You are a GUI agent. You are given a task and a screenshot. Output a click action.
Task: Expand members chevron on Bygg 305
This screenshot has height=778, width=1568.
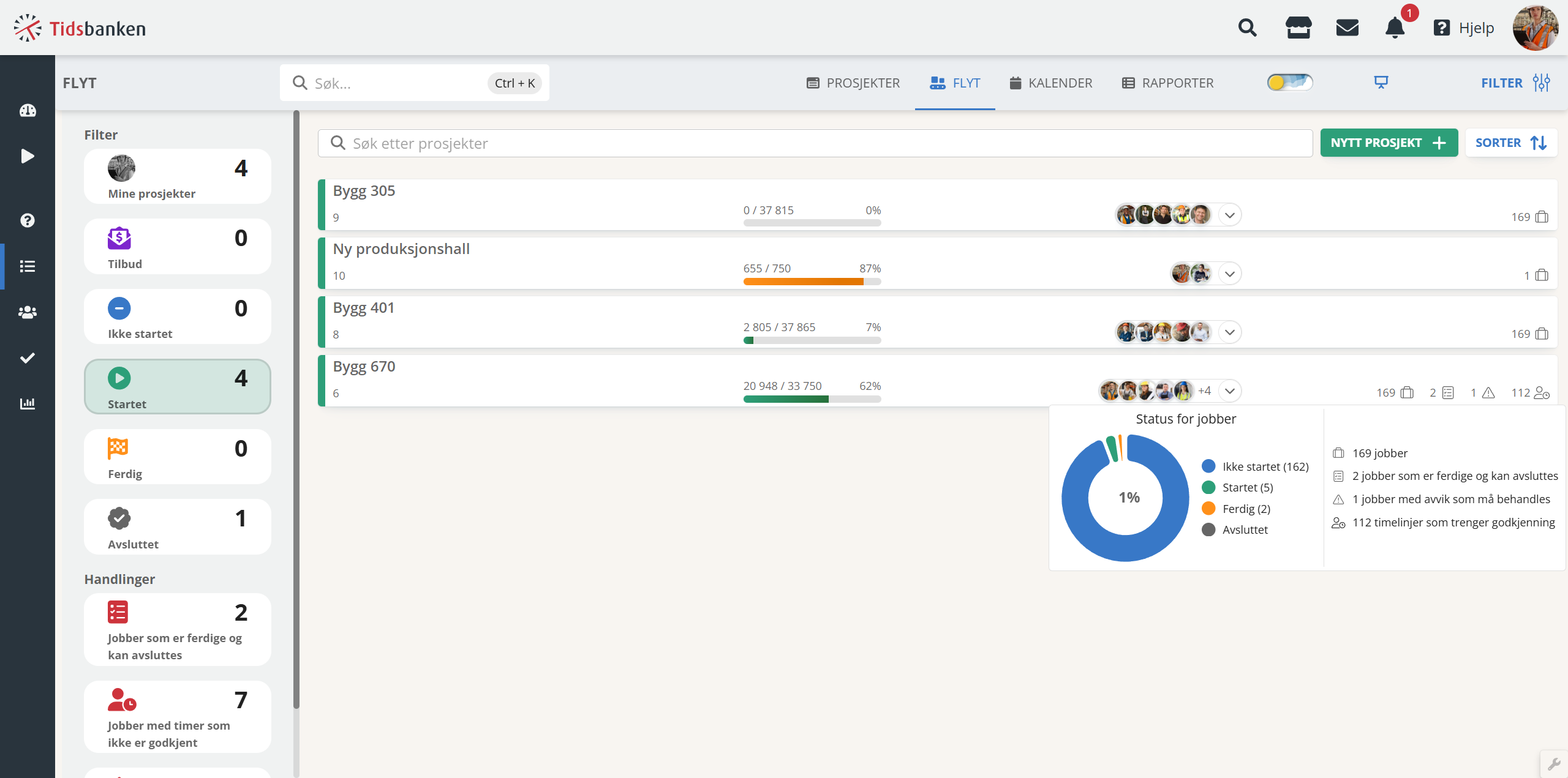pyautogui.click(x=1229, y=215)
